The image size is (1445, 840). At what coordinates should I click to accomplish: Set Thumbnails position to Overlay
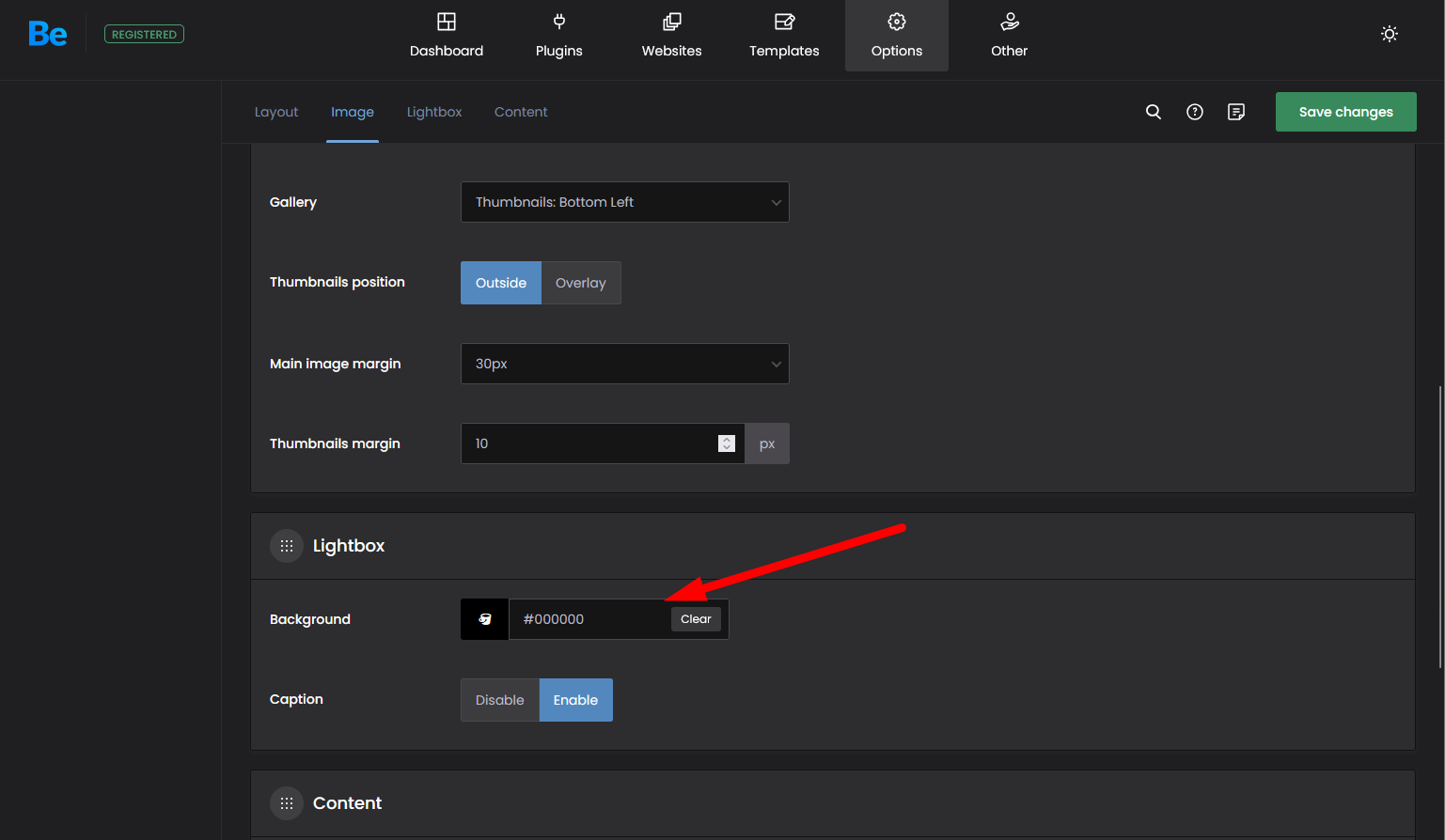pos(580,283)
